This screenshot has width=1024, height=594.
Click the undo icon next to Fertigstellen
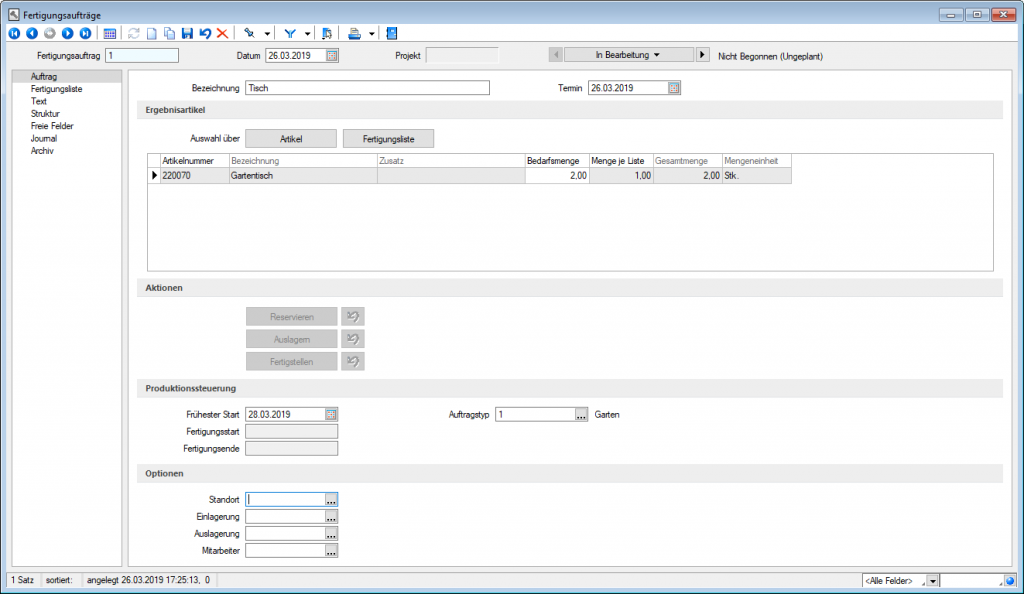click(353, 362)
